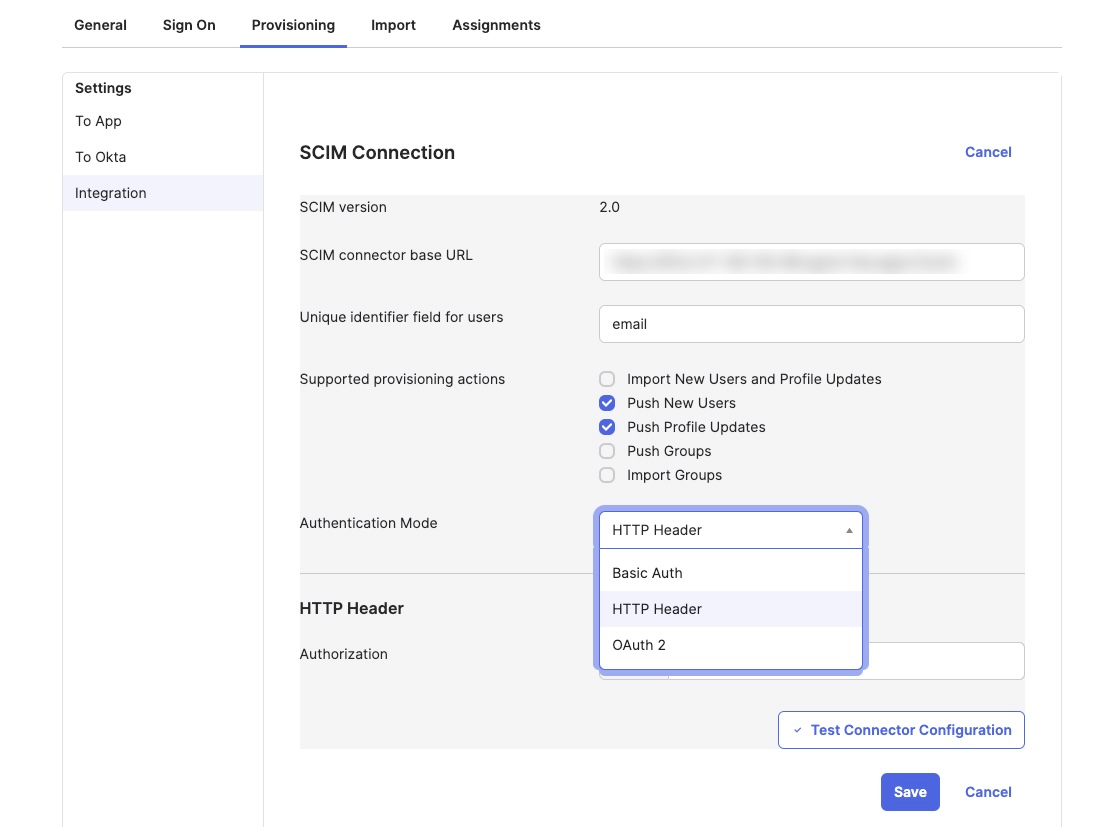Click the SCIM version value 2.0

coord(609,207)
